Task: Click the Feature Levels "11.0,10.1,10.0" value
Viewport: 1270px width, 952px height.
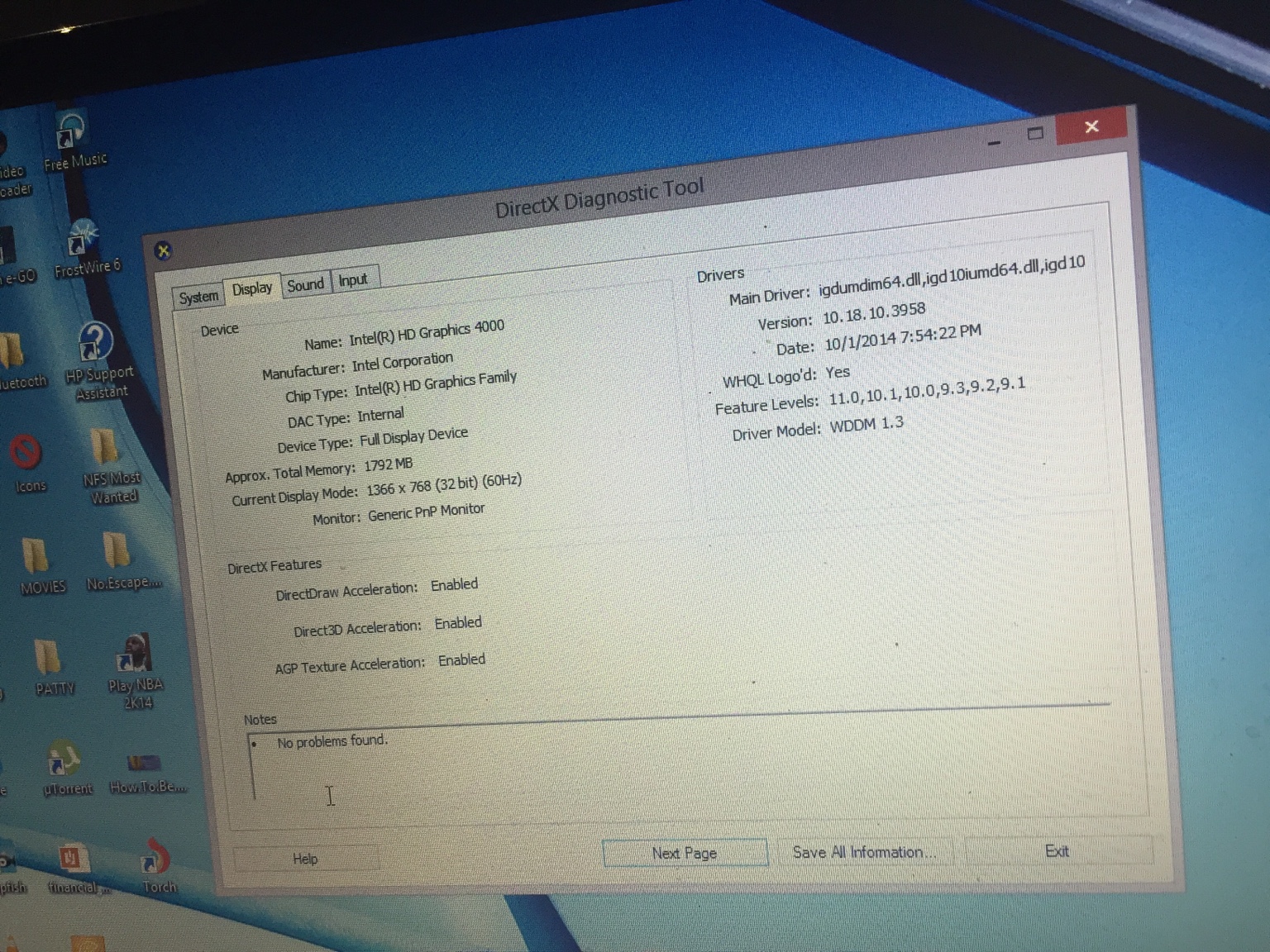Action: pos(927,391)
